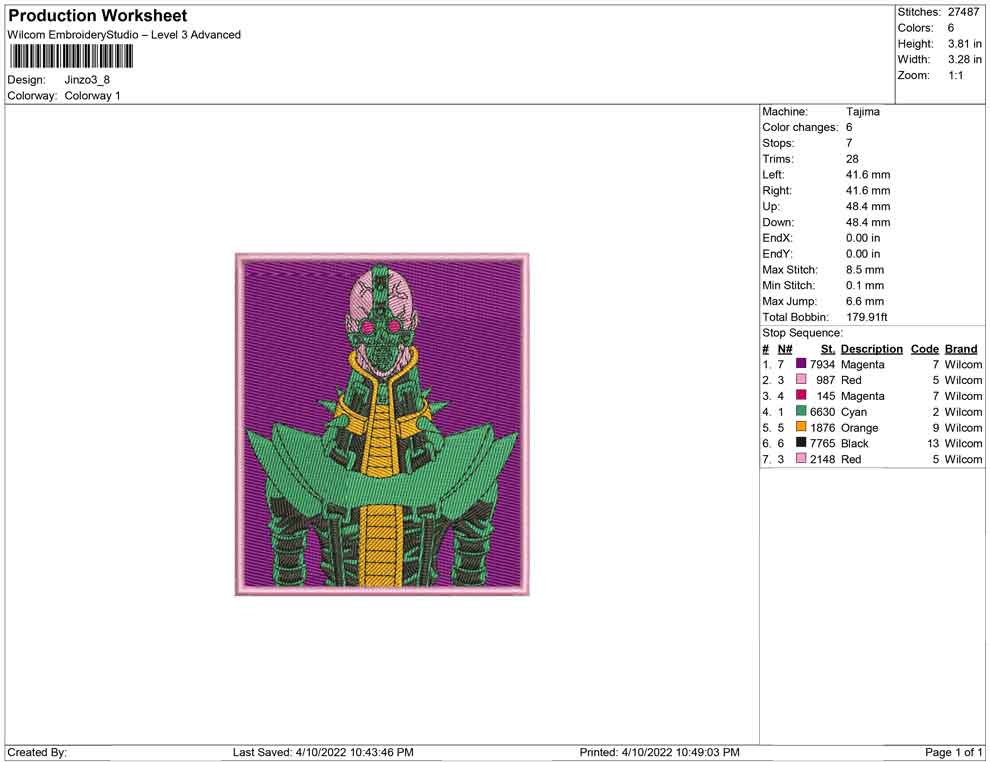Click the green Cyan color swatch
Image resolution: width=990 pixels, height=762 pixels.
point(801,410)
